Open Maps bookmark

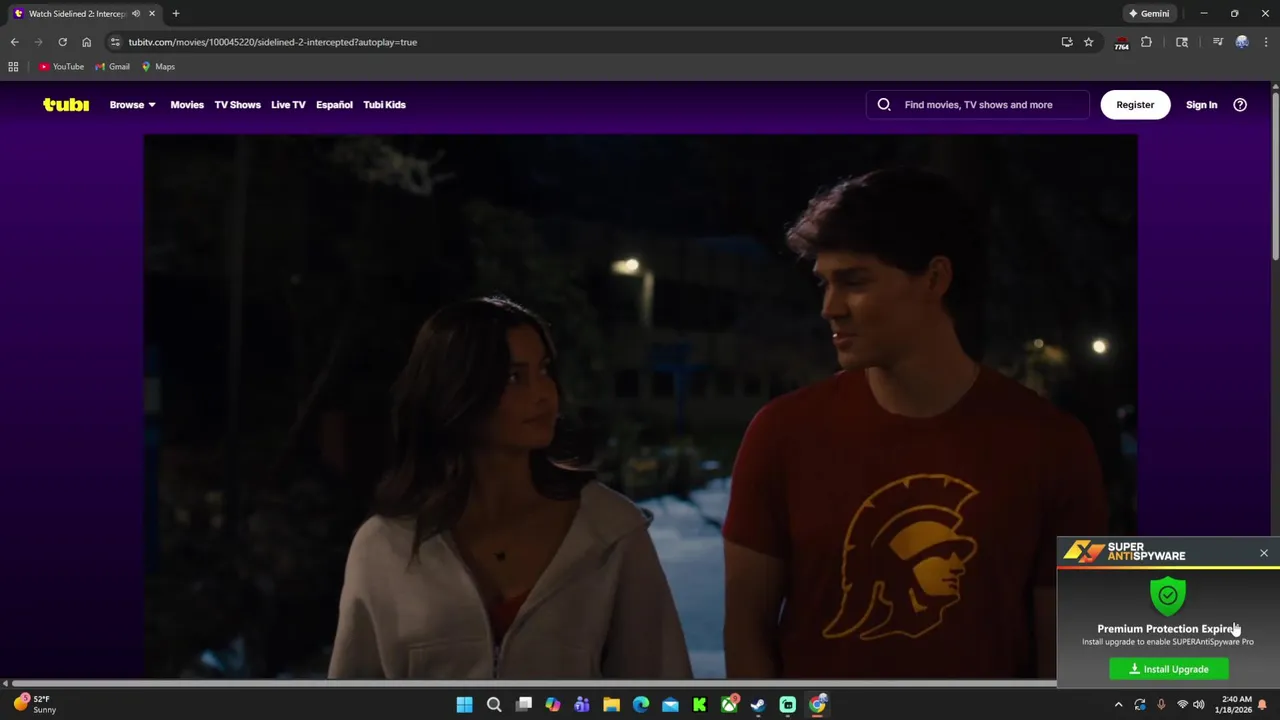tap(158, 67)
